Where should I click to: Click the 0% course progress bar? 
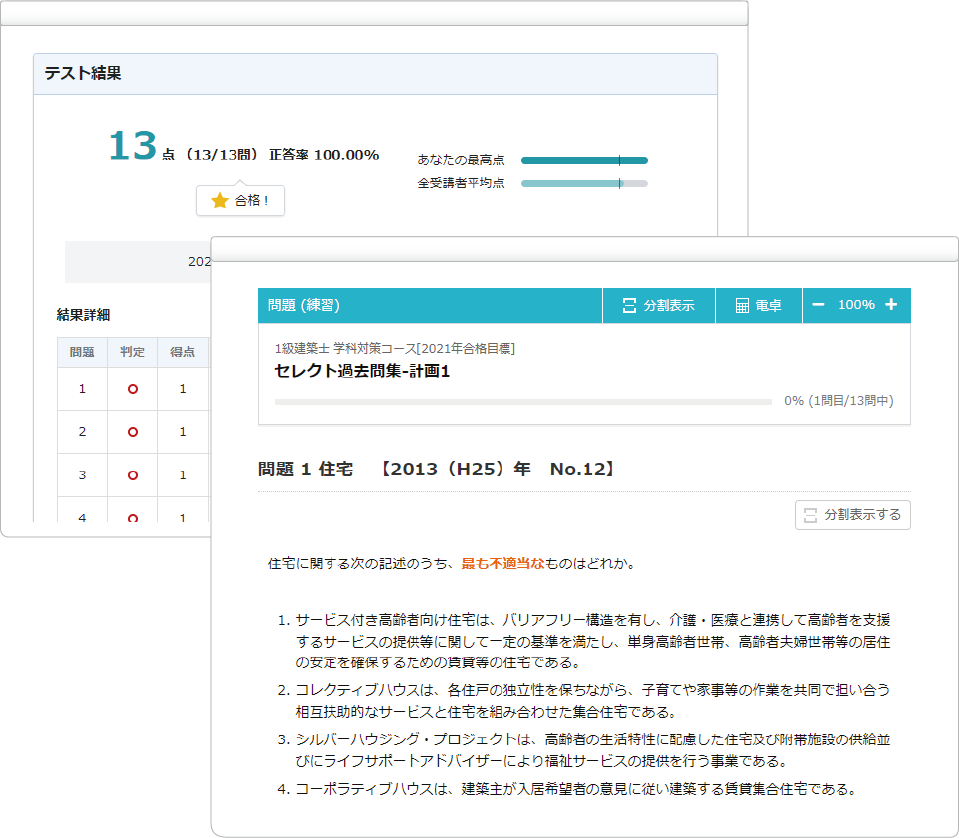click(520, 403)
